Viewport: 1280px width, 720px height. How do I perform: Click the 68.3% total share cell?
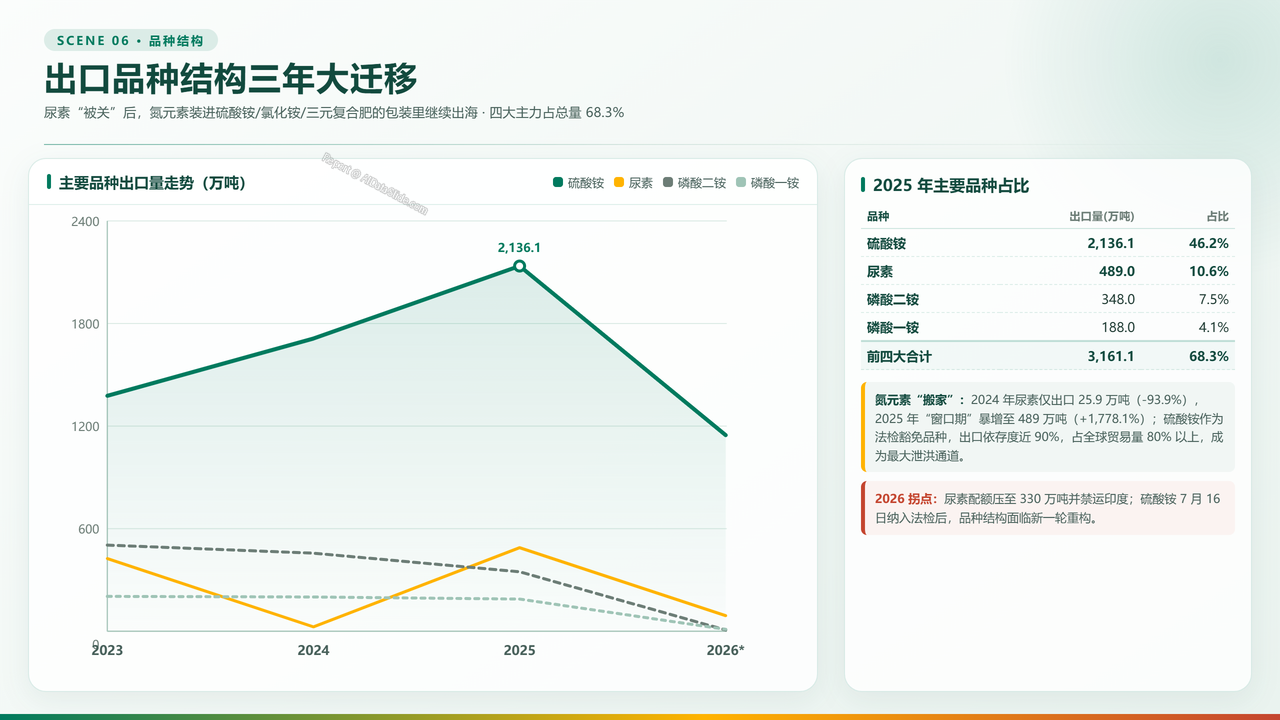click(x=1209, y=356)
